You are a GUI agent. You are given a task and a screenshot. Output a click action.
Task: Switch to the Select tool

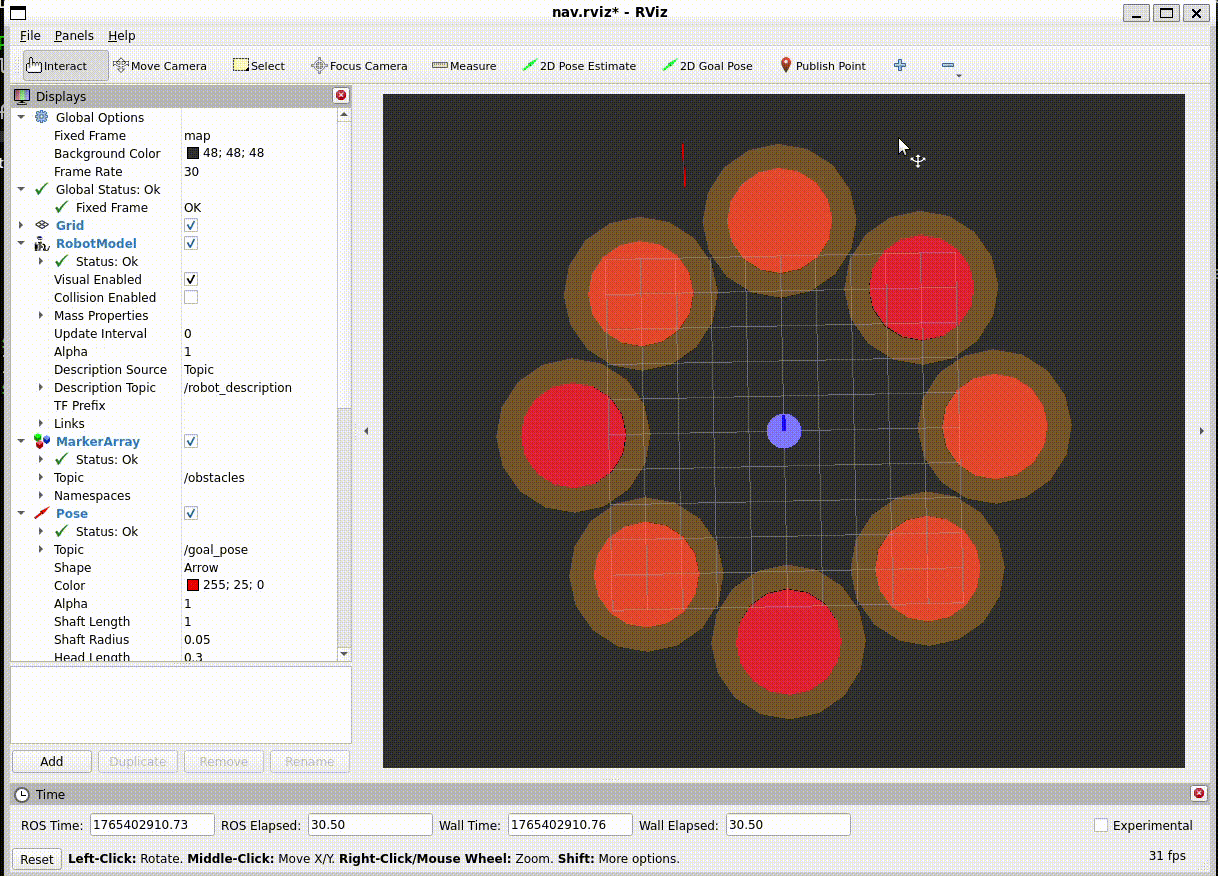(x=258, y=65)
